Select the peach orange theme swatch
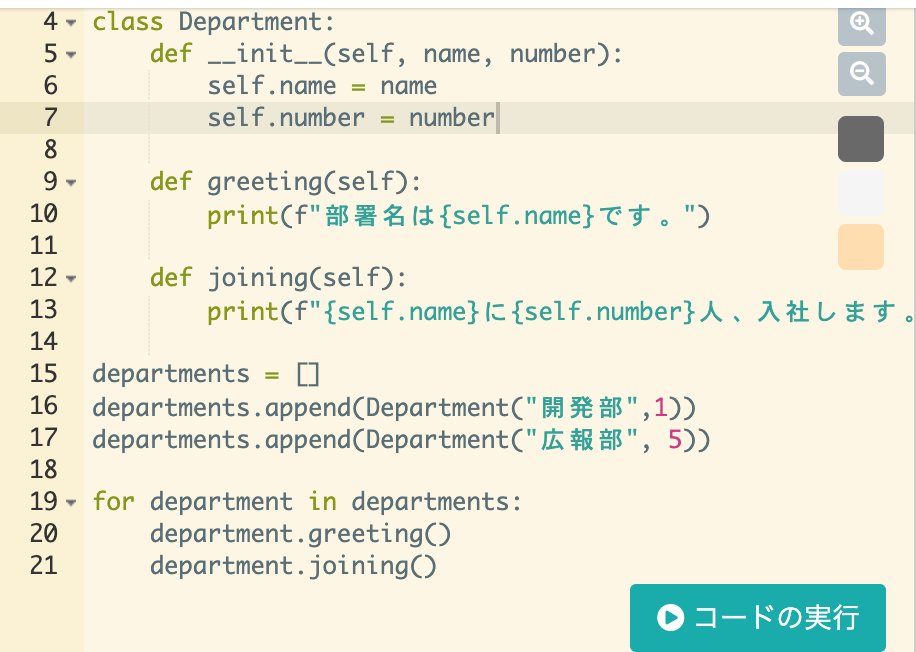 coord(861,247)
